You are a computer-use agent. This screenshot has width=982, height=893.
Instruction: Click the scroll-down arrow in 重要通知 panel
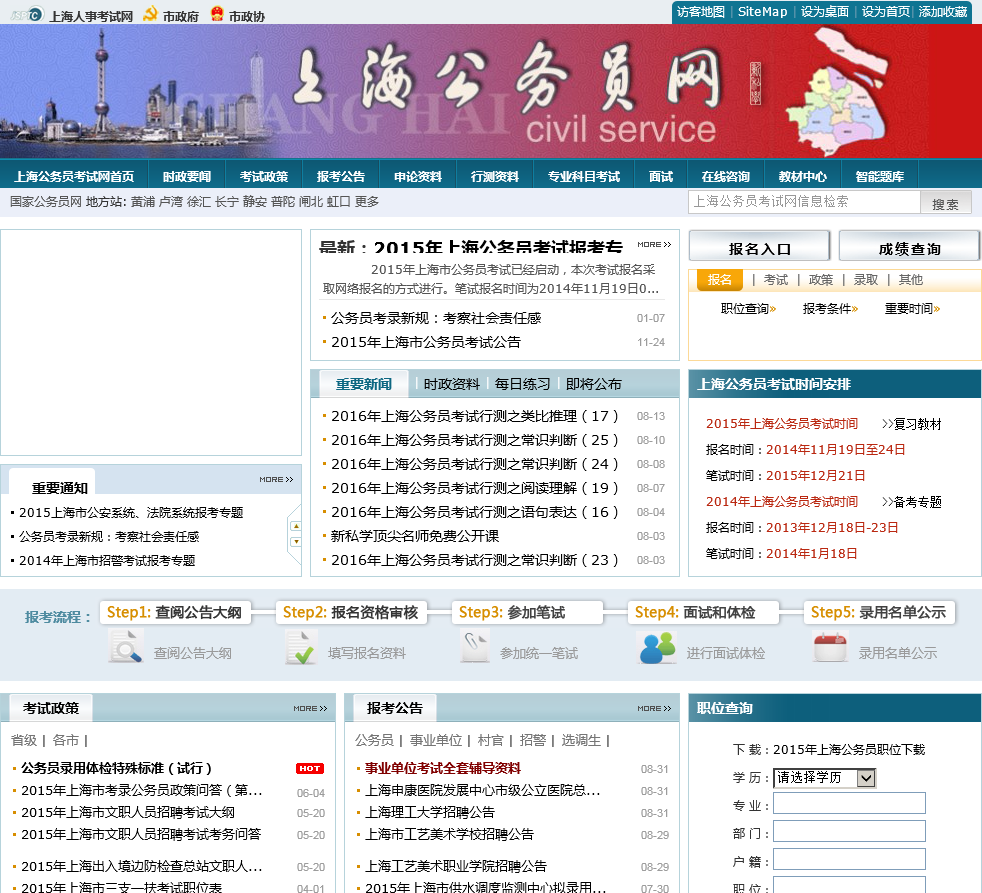(296, 542)
